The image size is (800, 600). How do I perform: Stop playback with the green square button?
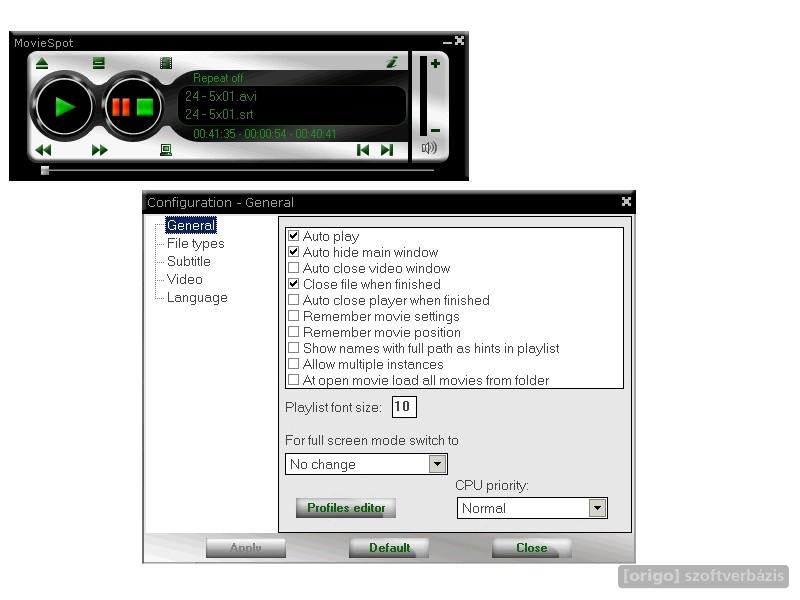(x=145, y=107)
